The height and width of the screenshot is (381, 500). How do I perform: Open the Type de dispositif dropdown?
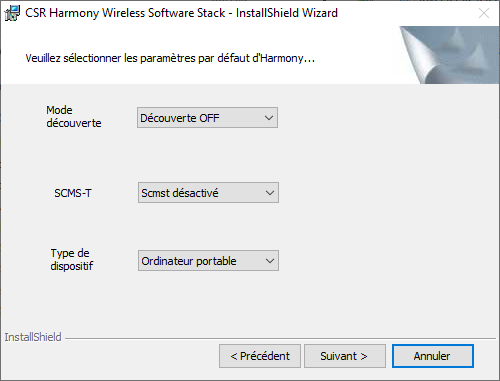tap(208, 261)
